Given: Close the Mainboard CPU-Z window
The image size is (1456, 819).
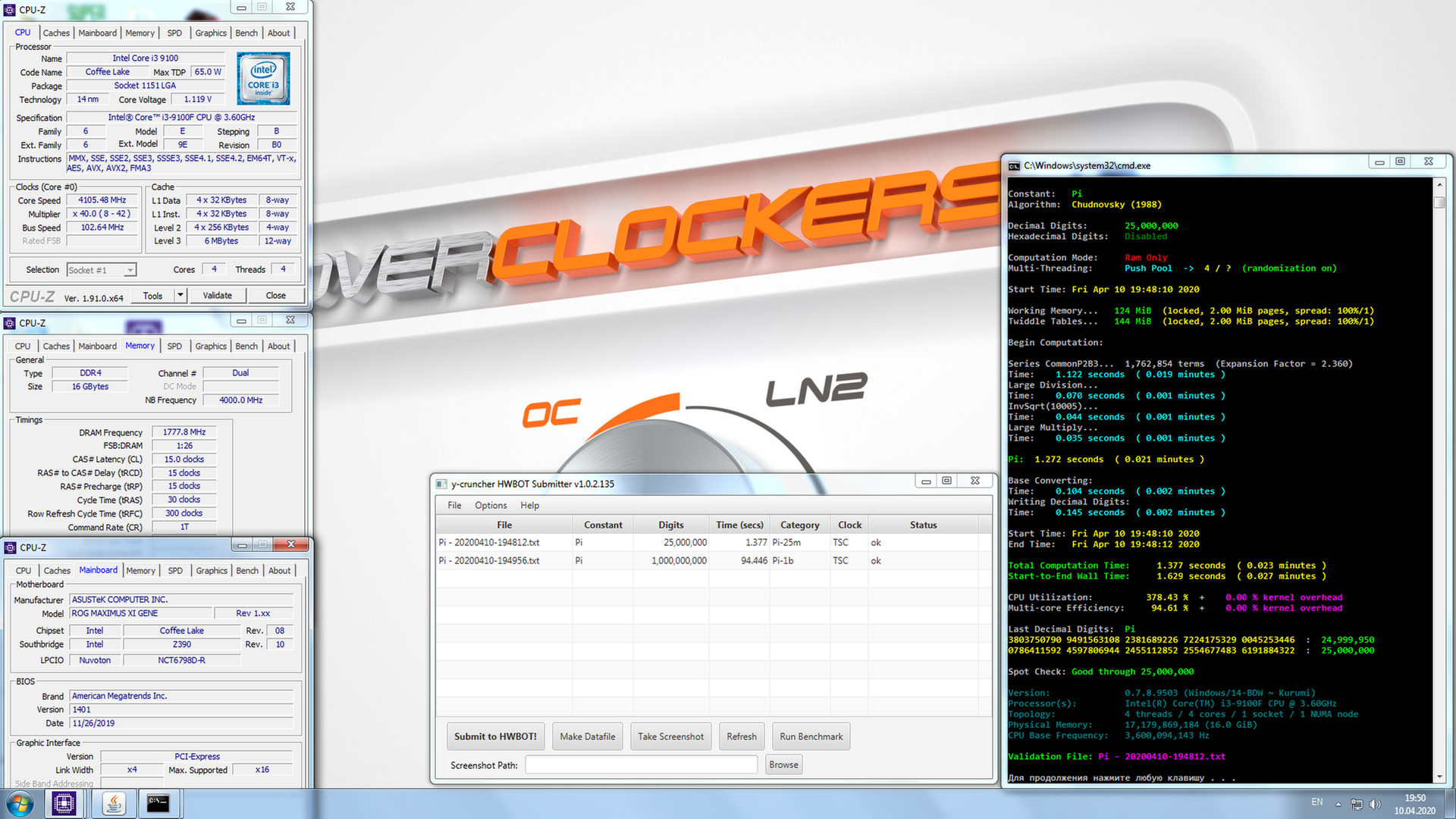Looking at the screenshot, I should pos(290,544).
